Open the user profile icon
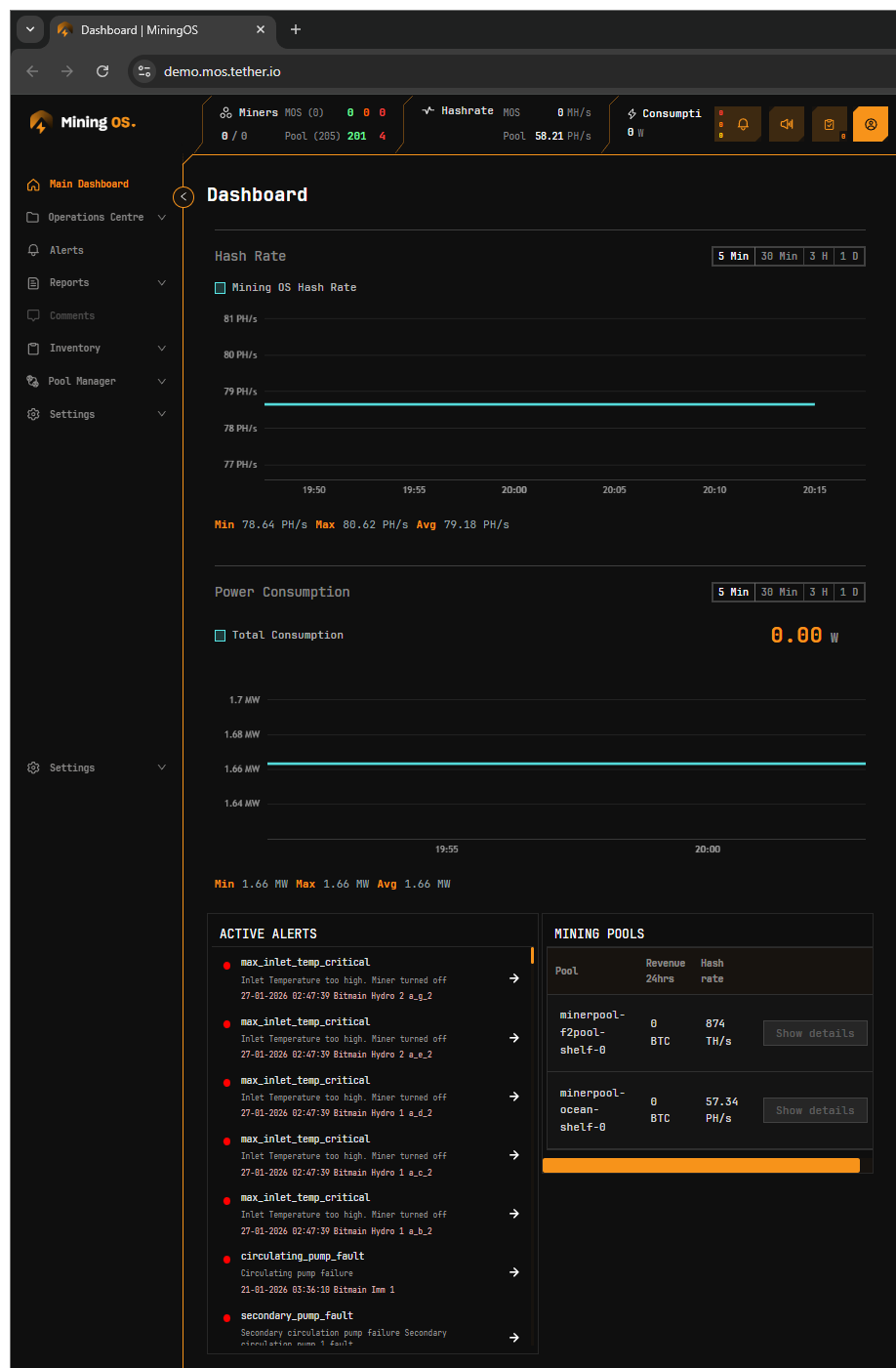This screenshot has width=896, height=1368. point(871,124)
